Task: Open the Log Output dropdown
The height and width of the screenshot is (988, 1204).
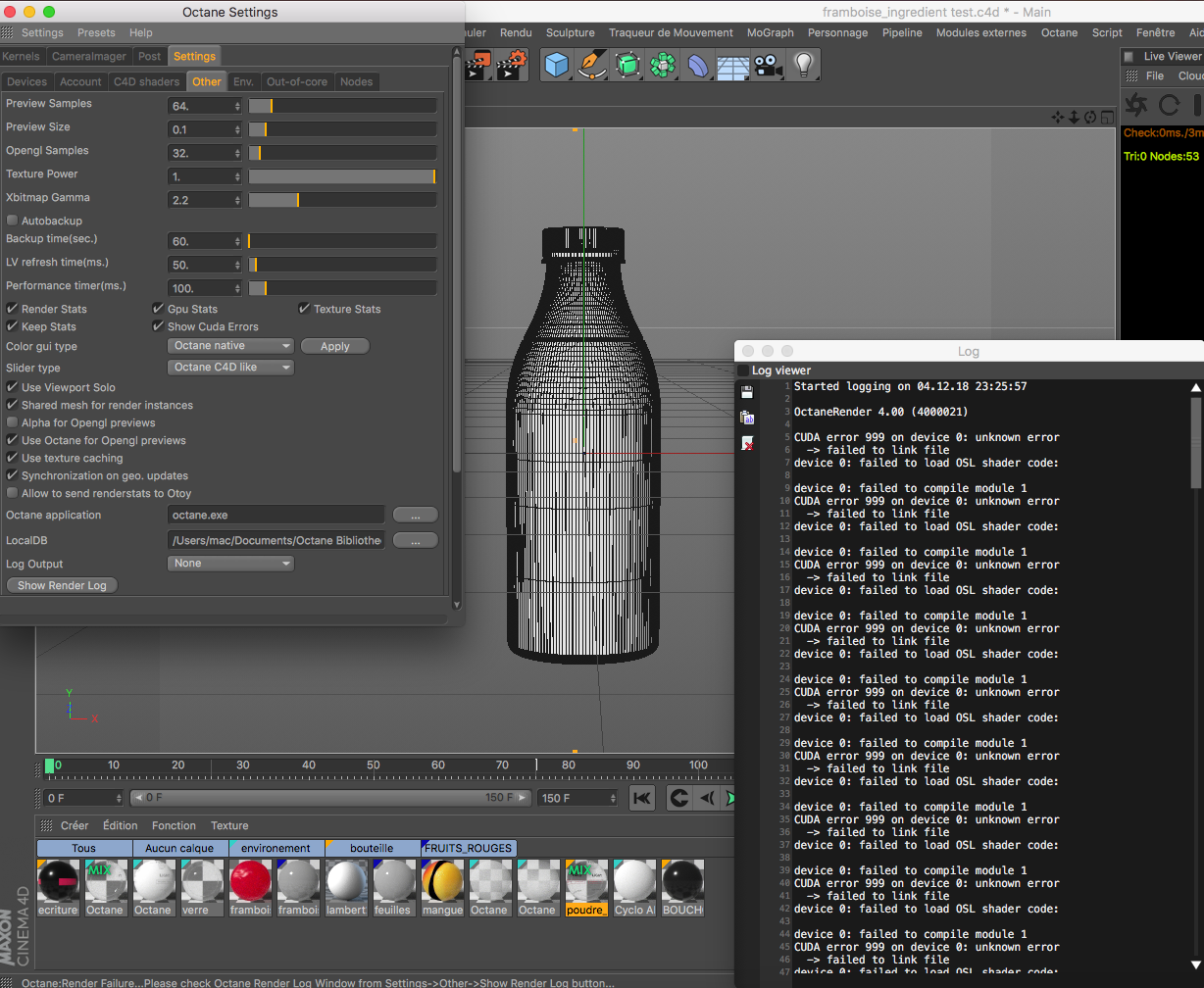Action: tap(231, 564)
